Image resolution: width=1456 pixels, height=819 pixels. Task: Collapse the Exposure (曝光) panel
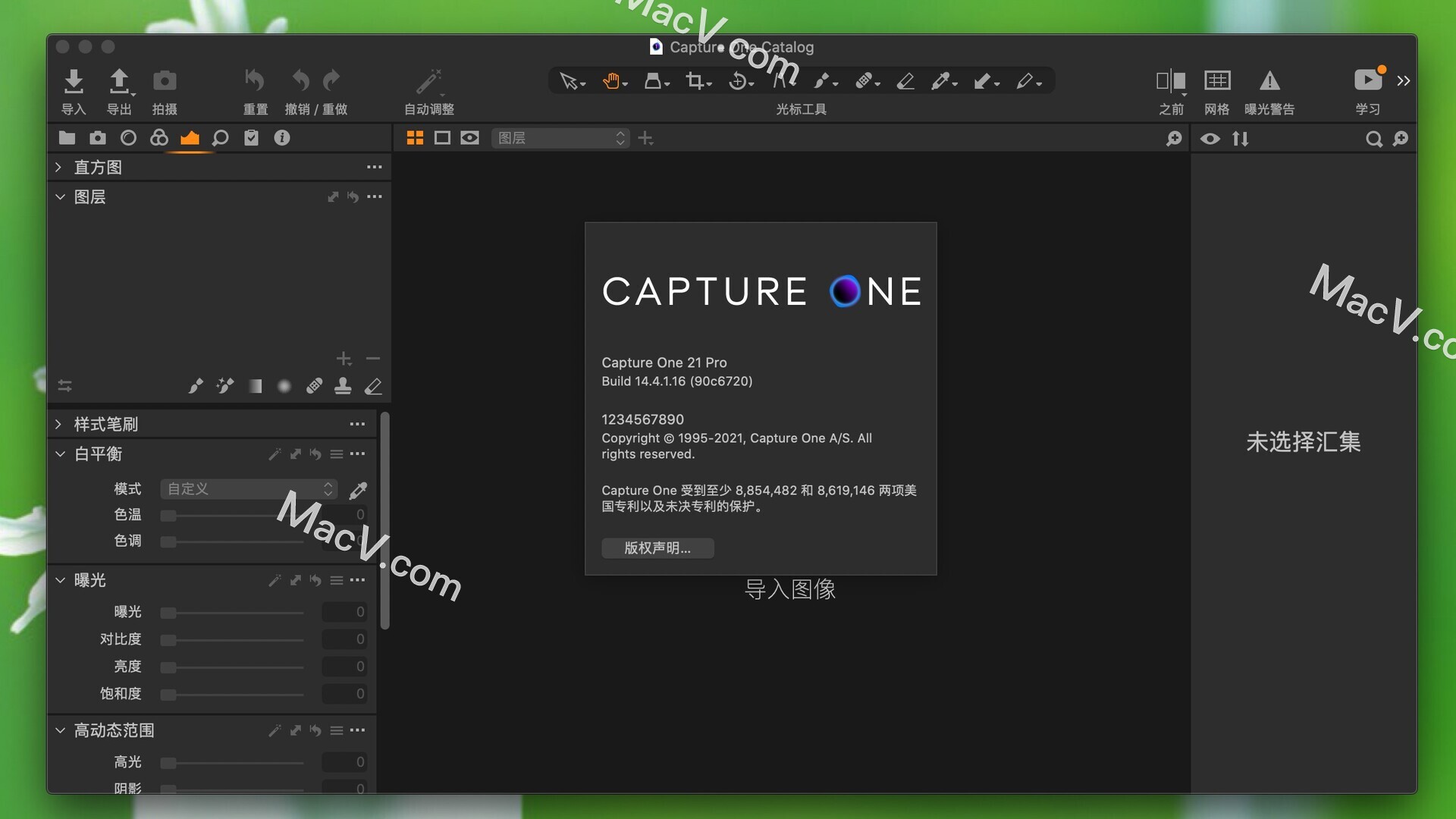click(x=60, y=580)
